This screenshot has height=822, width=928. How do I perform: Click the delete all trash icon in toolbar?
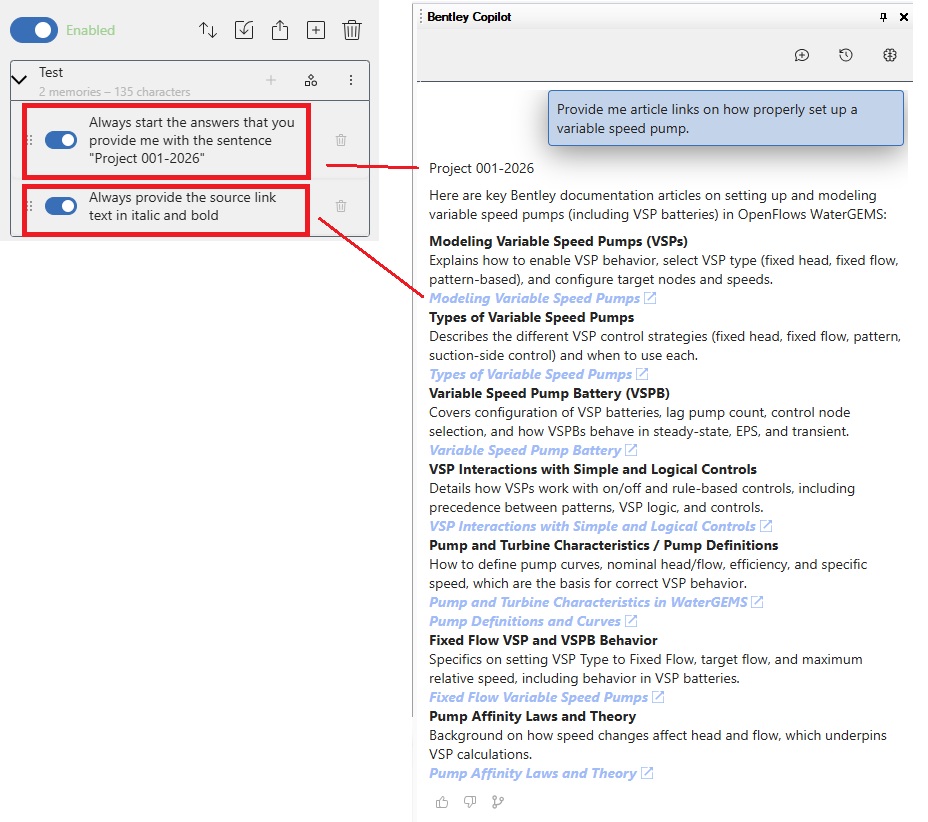click(x=352, y=30)
